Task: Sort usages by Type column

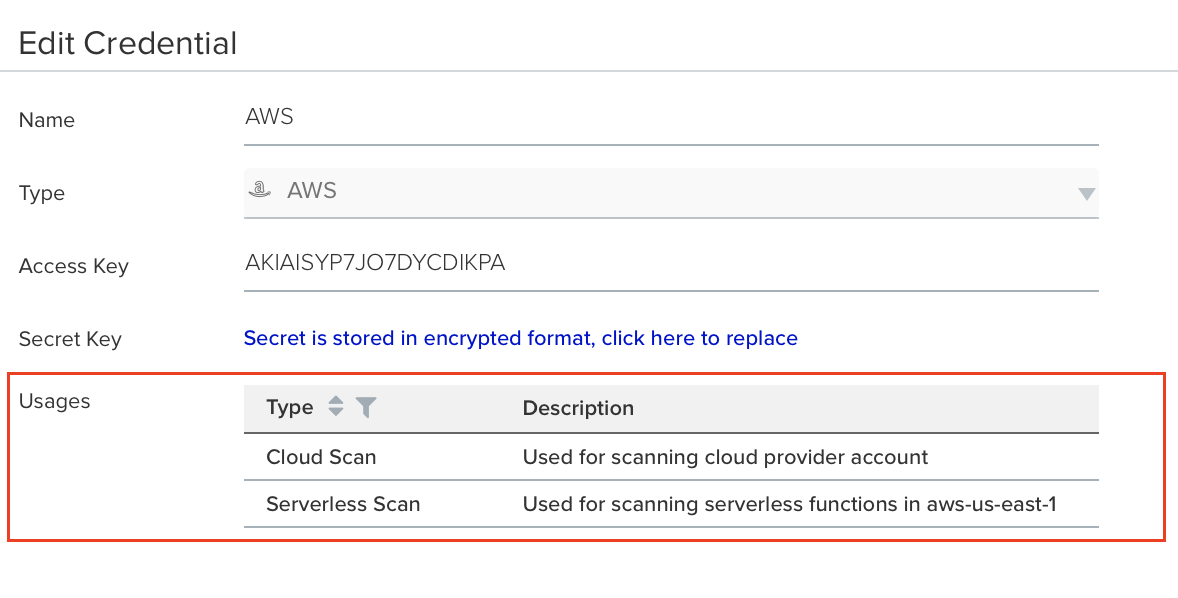Action: coord(336,406)
